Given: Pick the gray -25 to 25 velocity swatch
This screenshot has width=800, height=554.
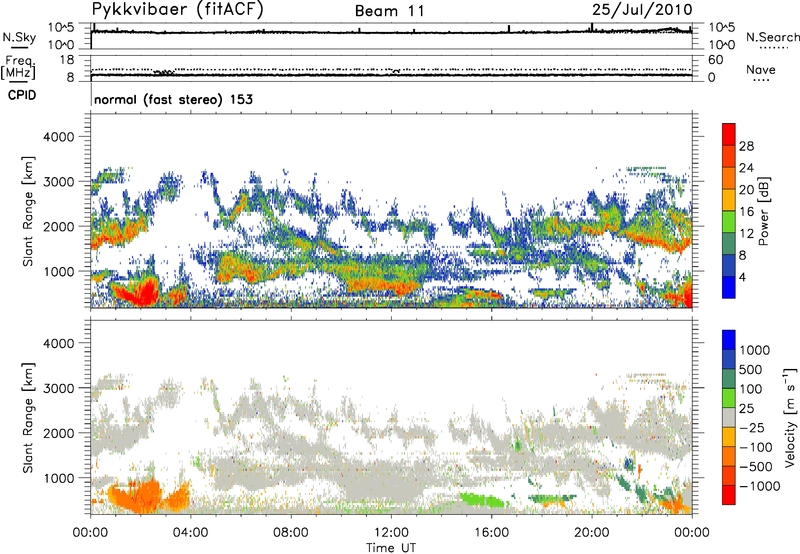Looking at the screenshot, I should click(729, 417).
